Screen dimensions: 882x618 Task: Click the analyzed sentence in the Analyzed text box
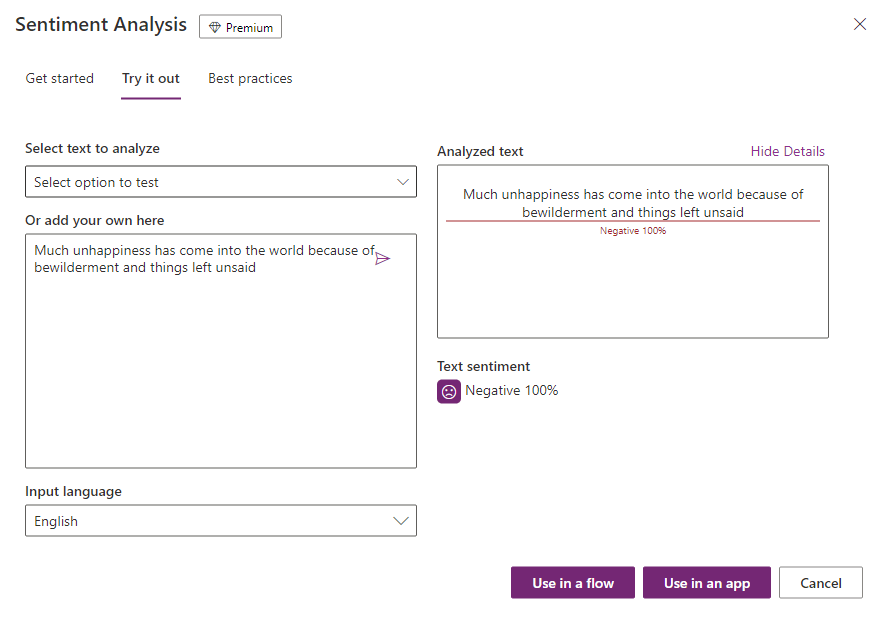[632, 203]
